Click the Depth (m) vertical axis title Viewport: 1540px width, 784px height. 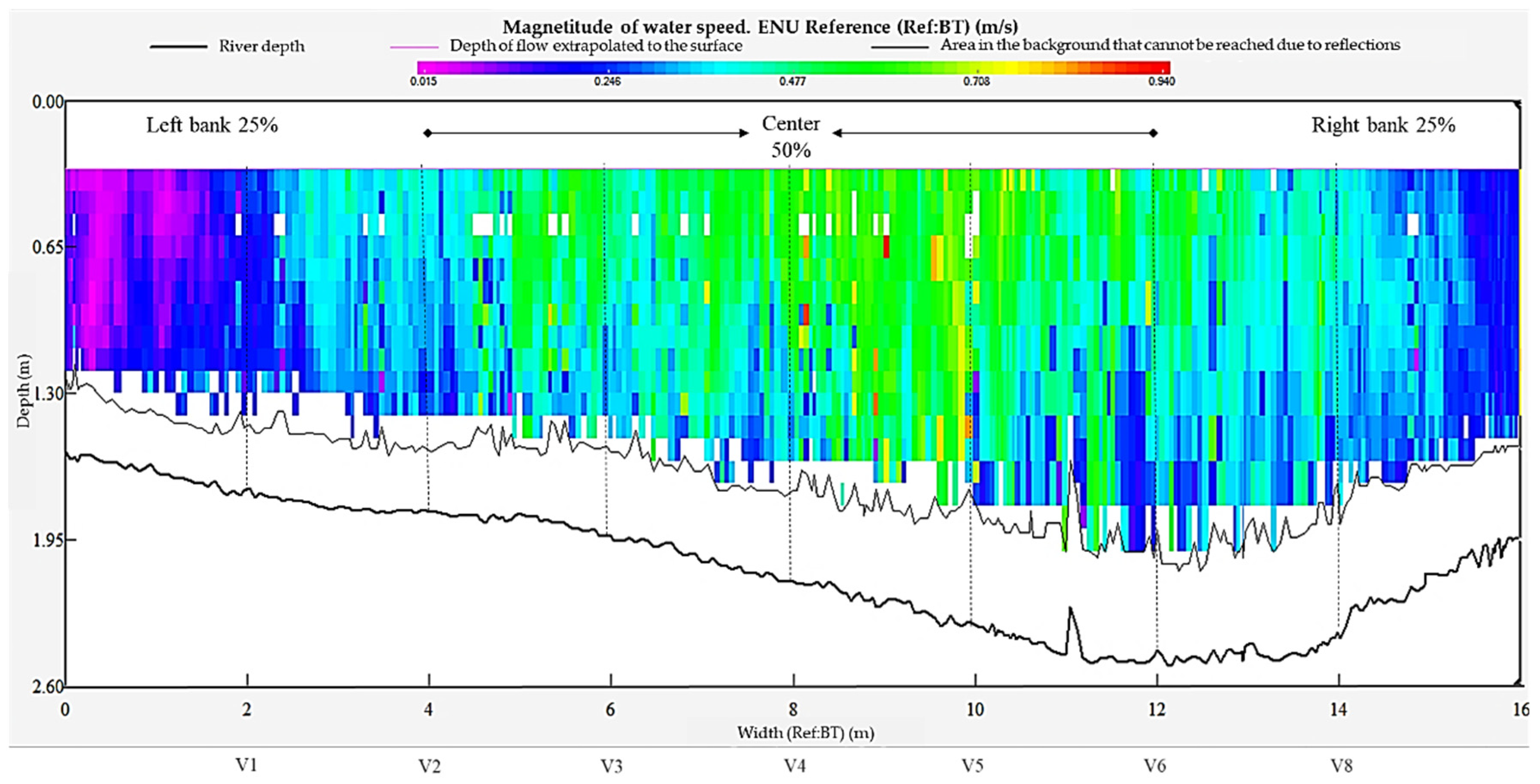click(x=23, y=392)
